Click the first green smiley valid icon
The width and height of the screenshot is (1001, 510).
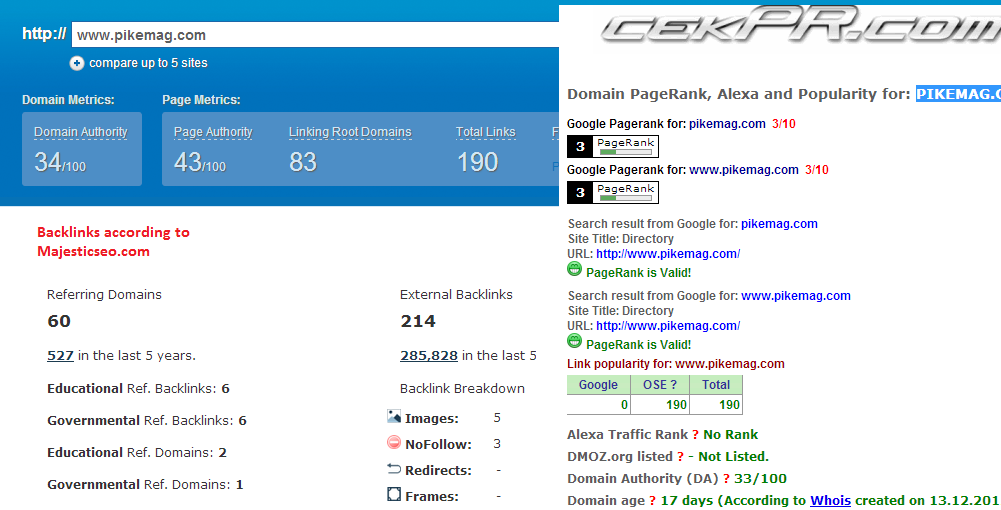click(575, 269)
